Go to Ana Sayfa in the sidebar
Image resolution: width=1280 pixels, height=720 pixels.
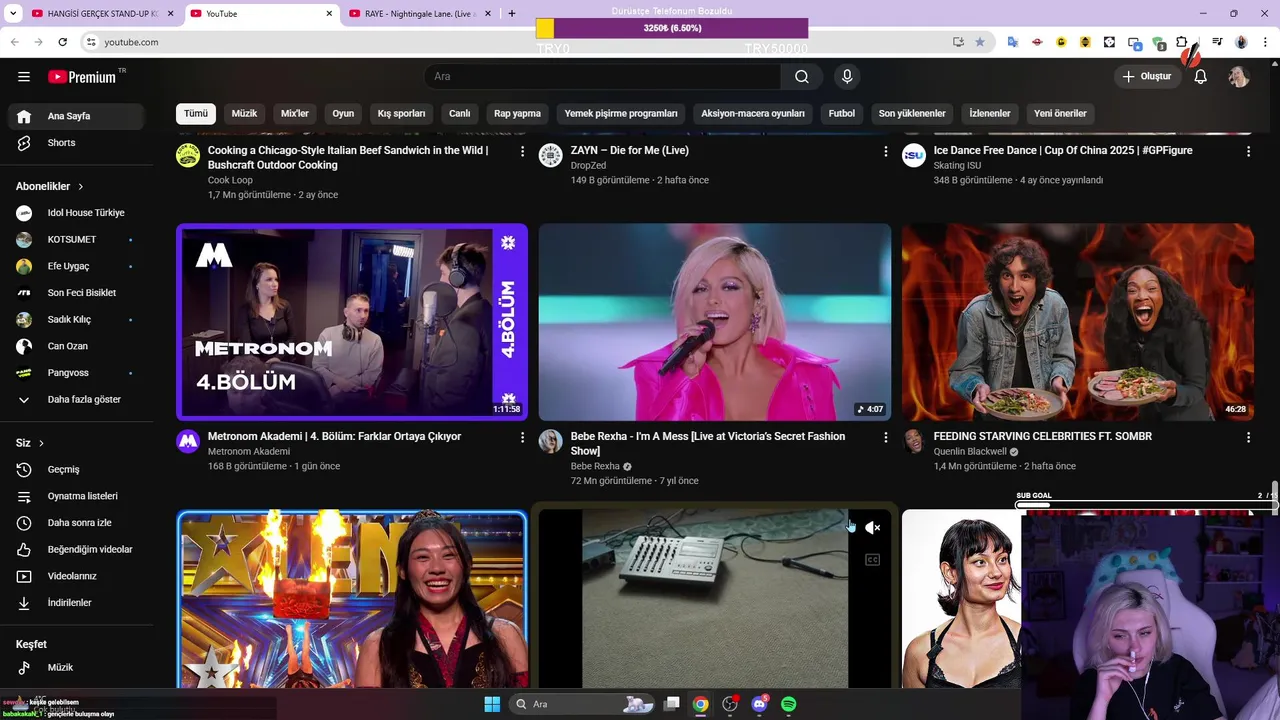pyautogui.click(x=76, y=116)
